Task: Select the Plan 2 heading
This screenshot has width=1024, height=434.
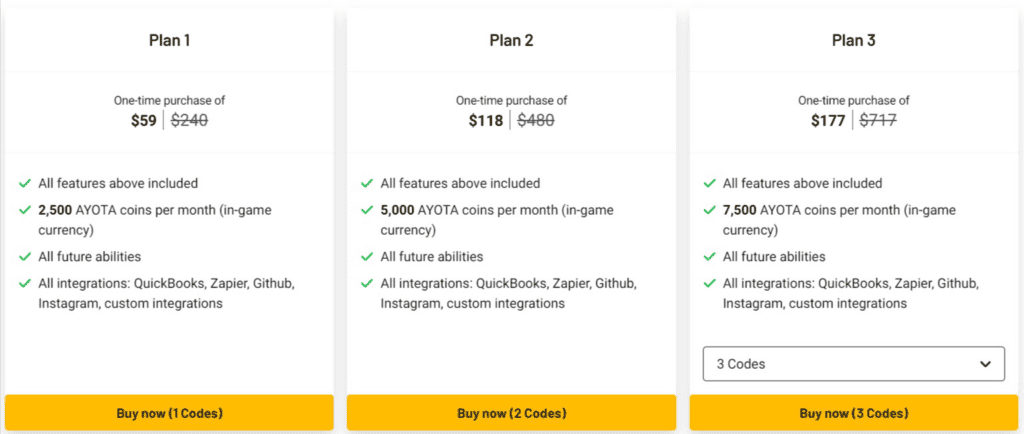Action: 511,40
